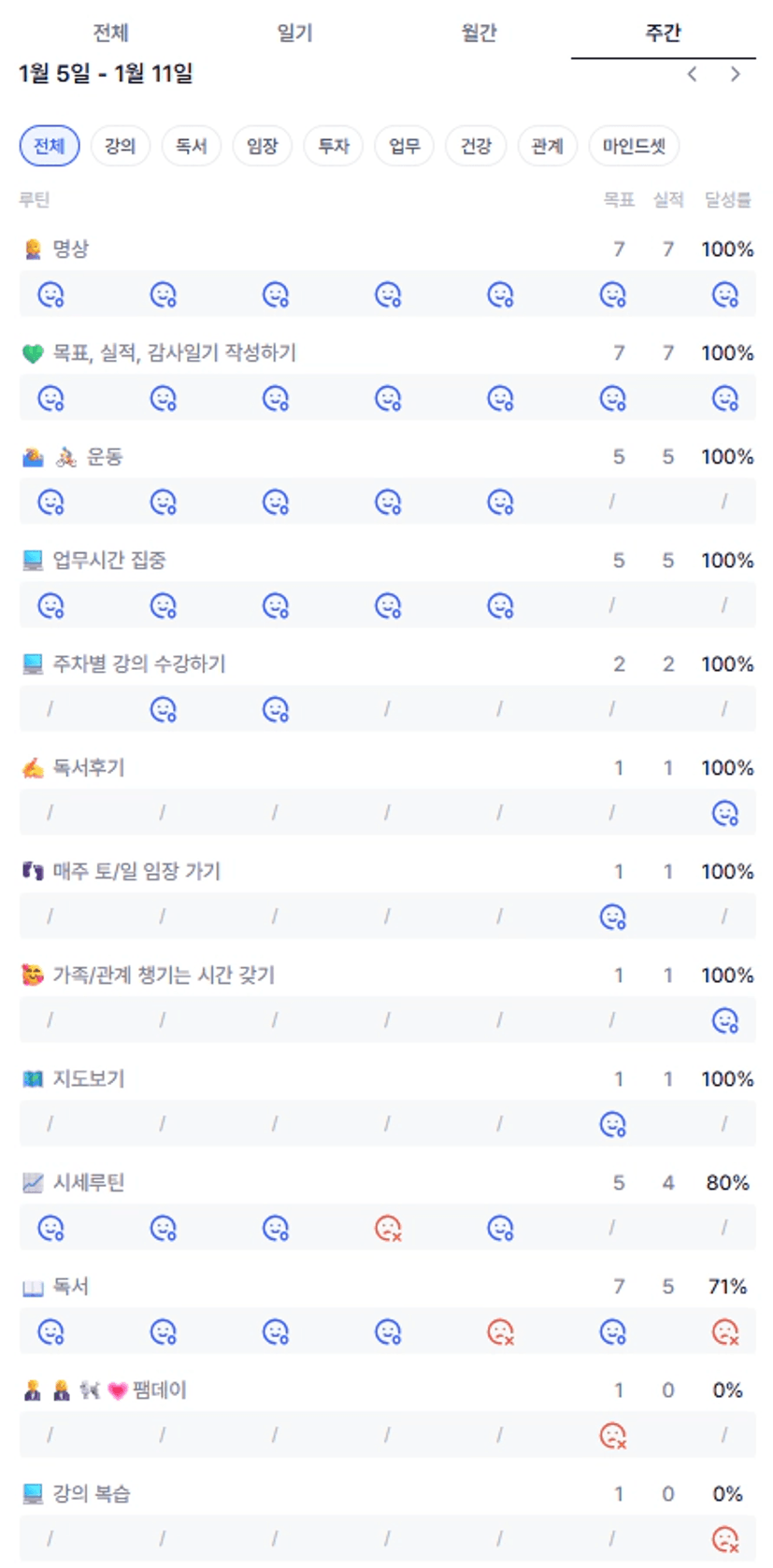Click the smiley in 가족/관계 챙기는 시간 갖기 row

point(725,1020)
